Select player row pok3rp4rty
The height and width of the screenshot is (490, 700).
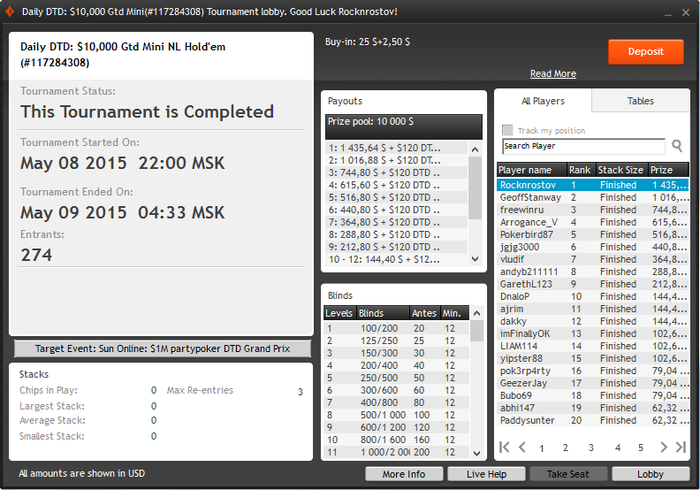[592, 371]
